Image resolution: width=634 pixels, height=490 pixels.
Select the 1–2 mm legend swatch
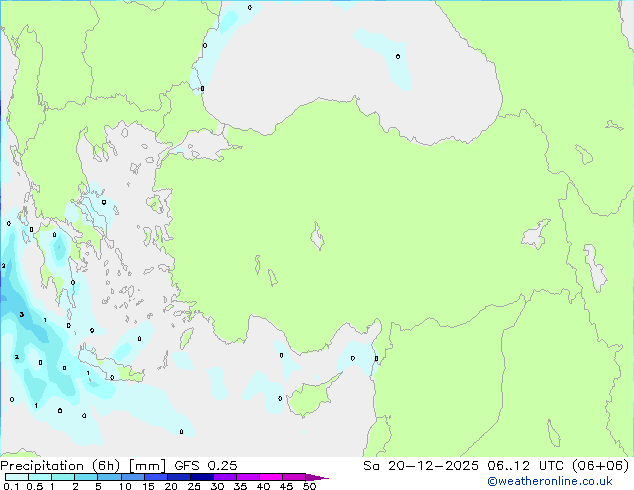coord(63,477)
